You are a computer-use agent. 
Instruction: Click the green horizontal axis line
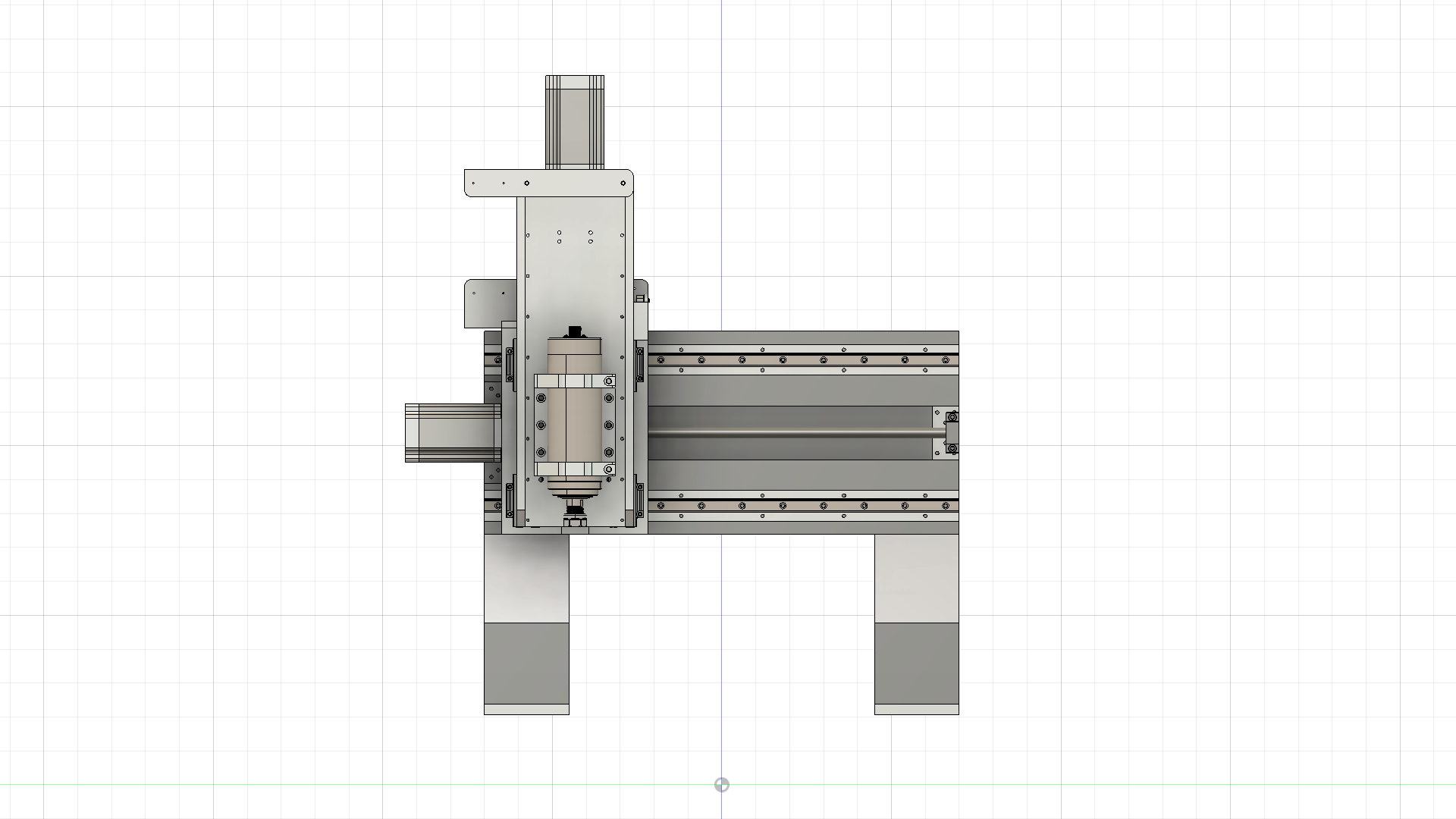pyautogui.click(x=303, y=785)
